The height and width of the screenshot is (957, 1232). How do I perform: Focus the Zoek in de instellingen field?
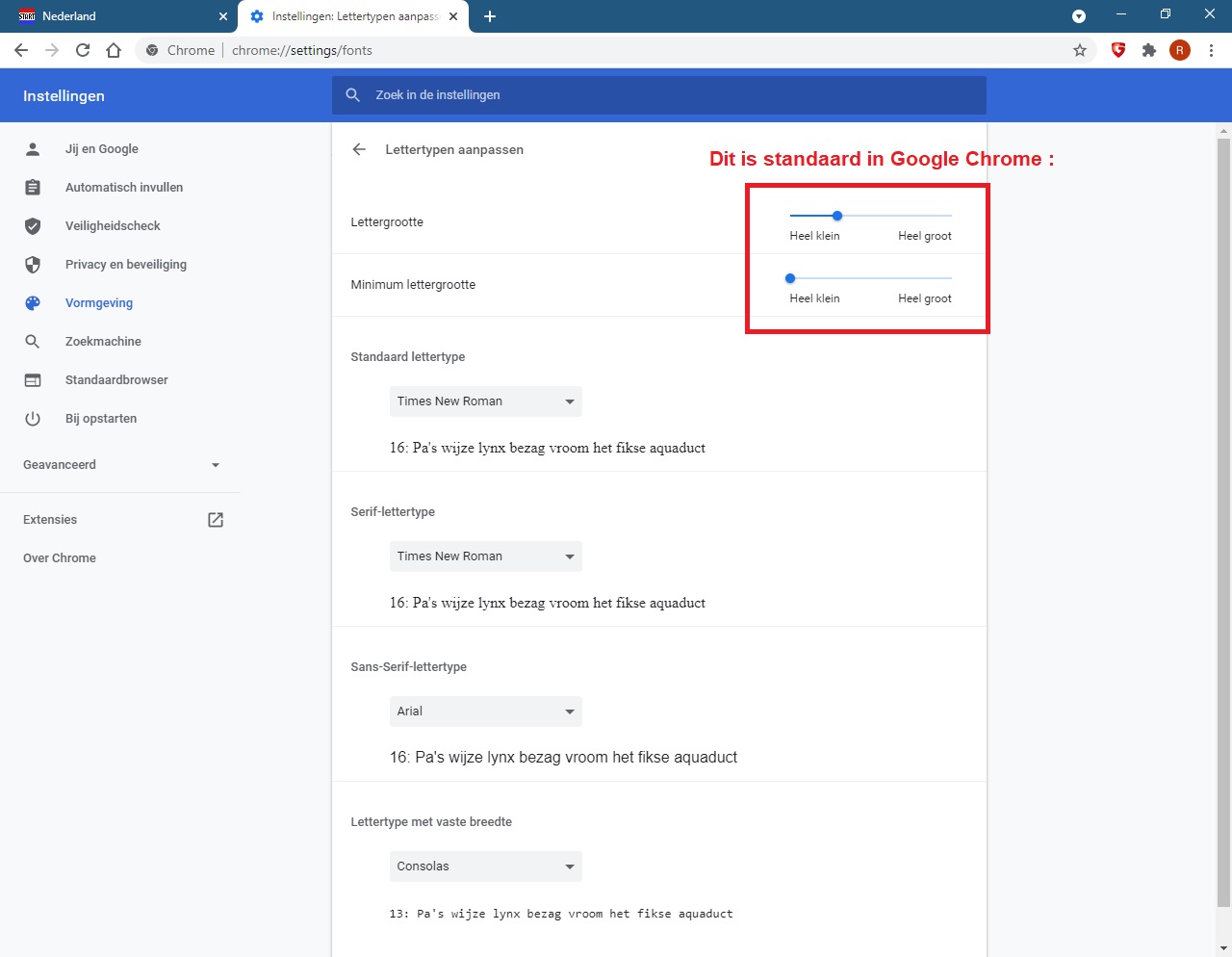click(x=659, y=94)
